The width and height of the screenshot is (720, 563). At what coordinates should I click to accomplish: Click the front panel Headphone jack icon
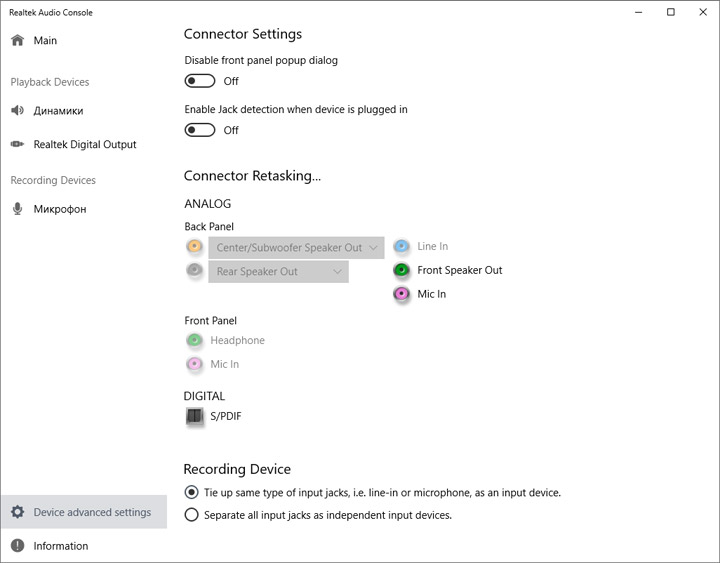click(194, 340)
